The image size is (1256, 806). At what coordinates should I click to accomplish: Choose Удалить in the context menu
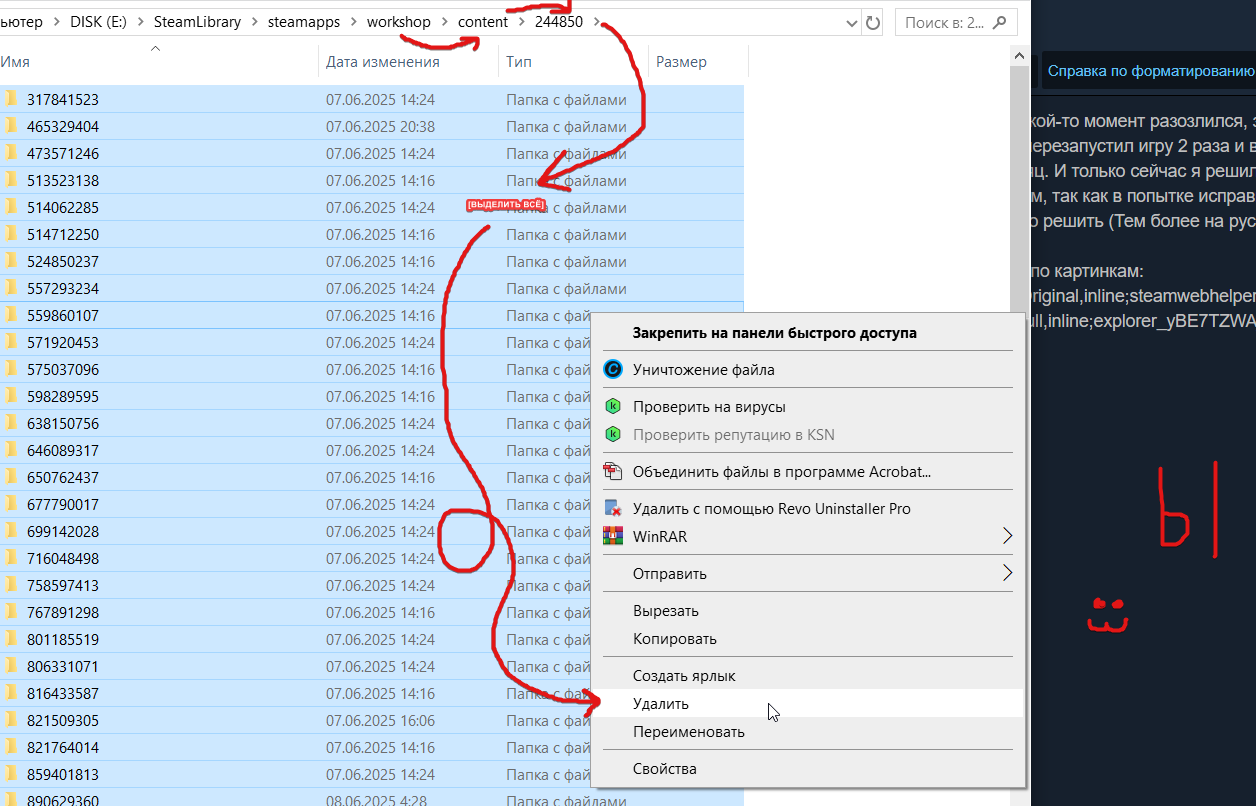(x=661, y=704)
